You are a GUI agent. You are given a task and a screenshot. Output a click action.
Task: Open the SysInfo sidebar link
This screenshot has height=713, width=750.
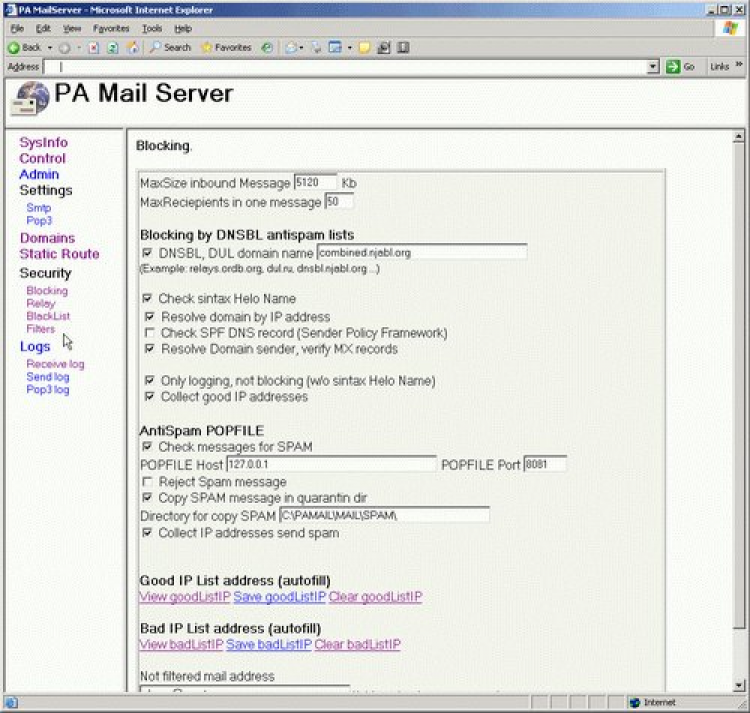click(x=44, y=143)
